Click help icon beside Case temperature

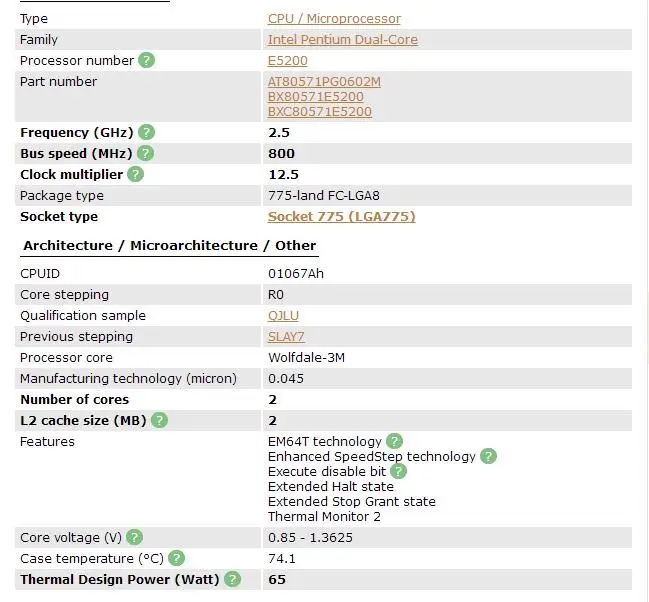(176, 558)
